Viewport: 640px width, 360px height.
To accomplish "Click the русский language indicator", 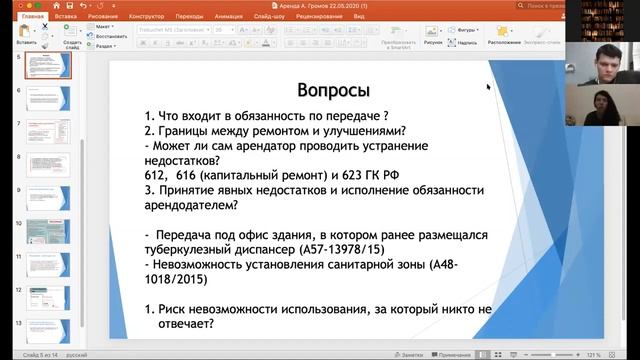I will coord(77,355).
